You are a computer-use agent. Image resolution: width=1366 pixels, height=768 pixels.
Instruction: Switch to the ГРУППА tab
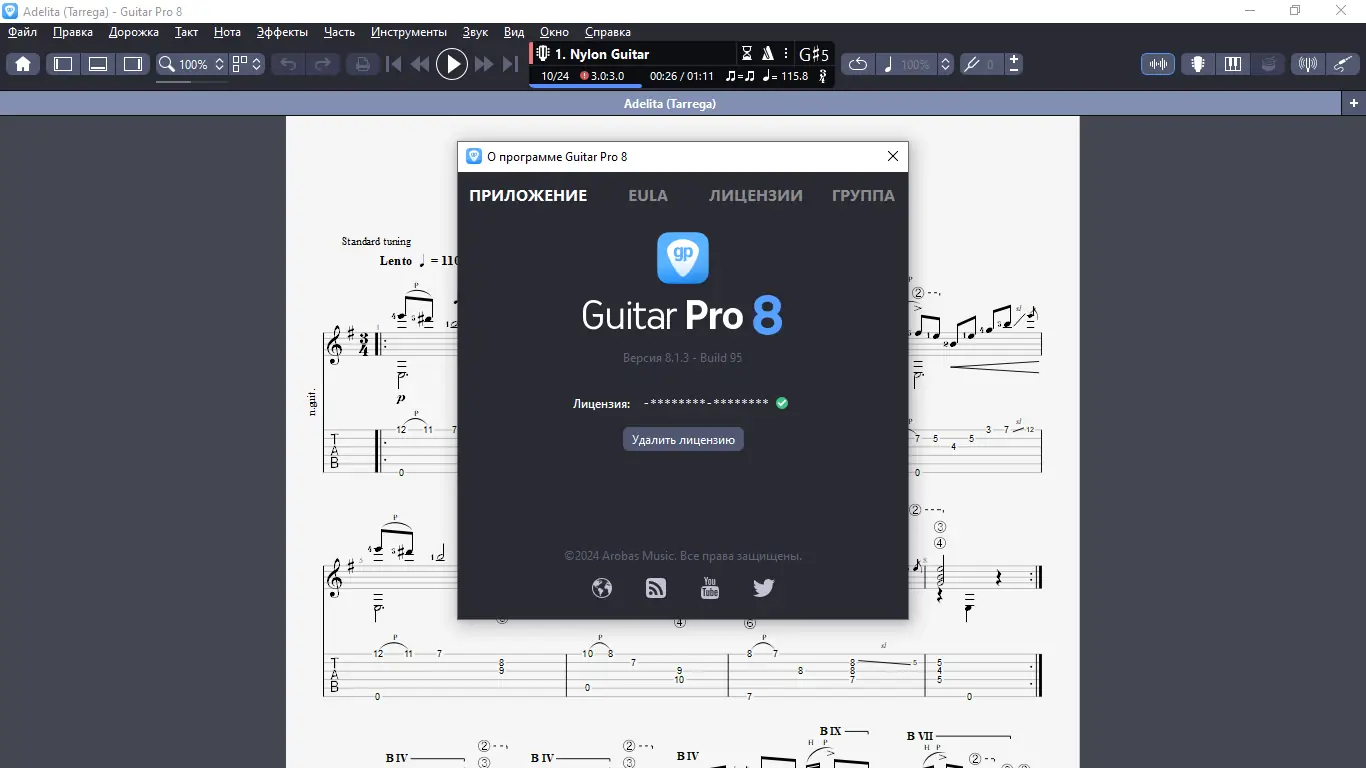point(863,196)
